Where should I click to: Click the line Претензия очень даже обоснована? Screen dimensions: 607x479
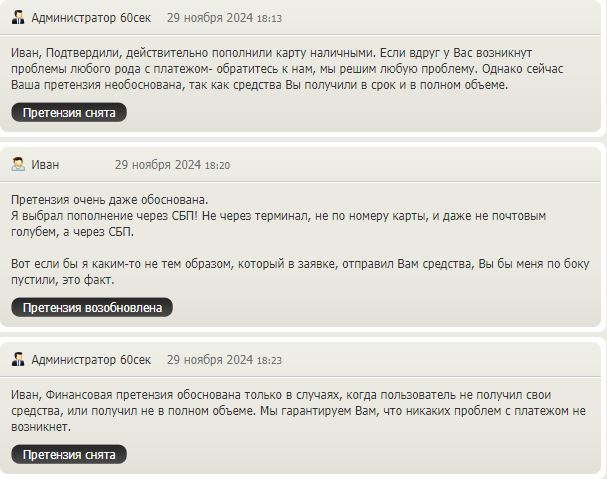click(x=110, y=200)
